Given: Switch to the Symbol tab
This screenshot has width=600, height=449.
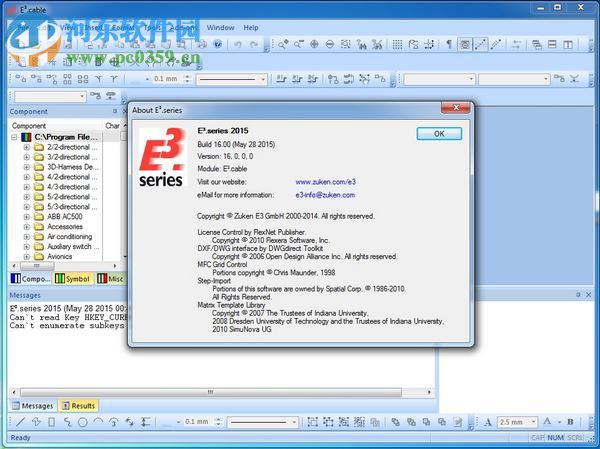Looking at the screenshot, I should [x=73, y=279].
